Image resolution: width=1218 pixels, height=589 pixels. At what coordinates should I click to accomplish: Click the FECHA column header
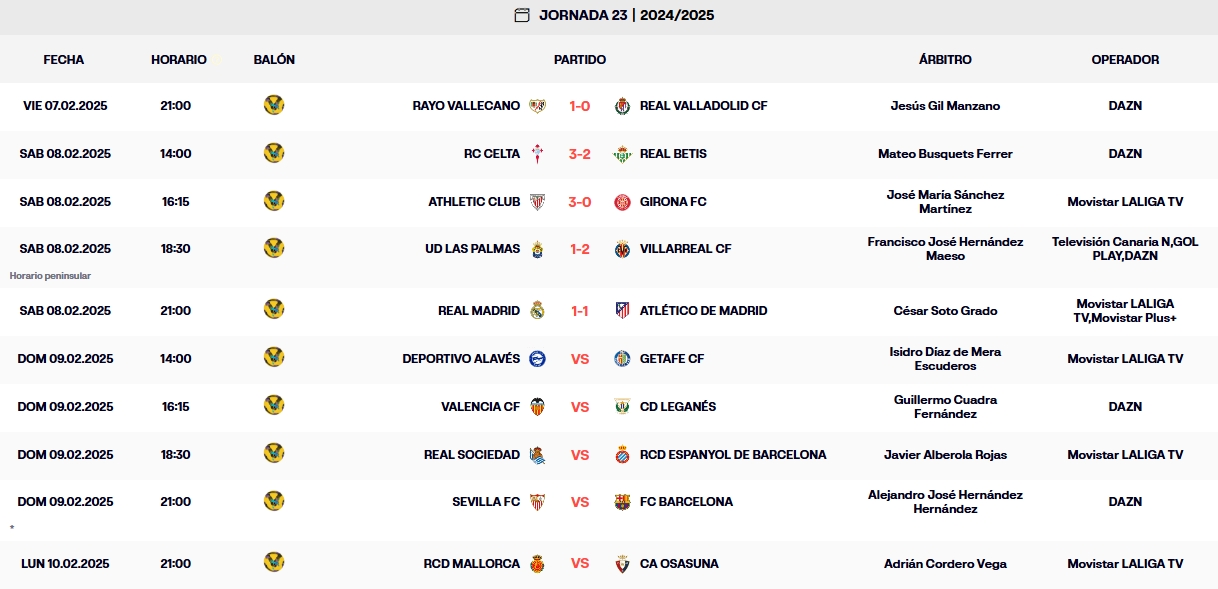65,59
